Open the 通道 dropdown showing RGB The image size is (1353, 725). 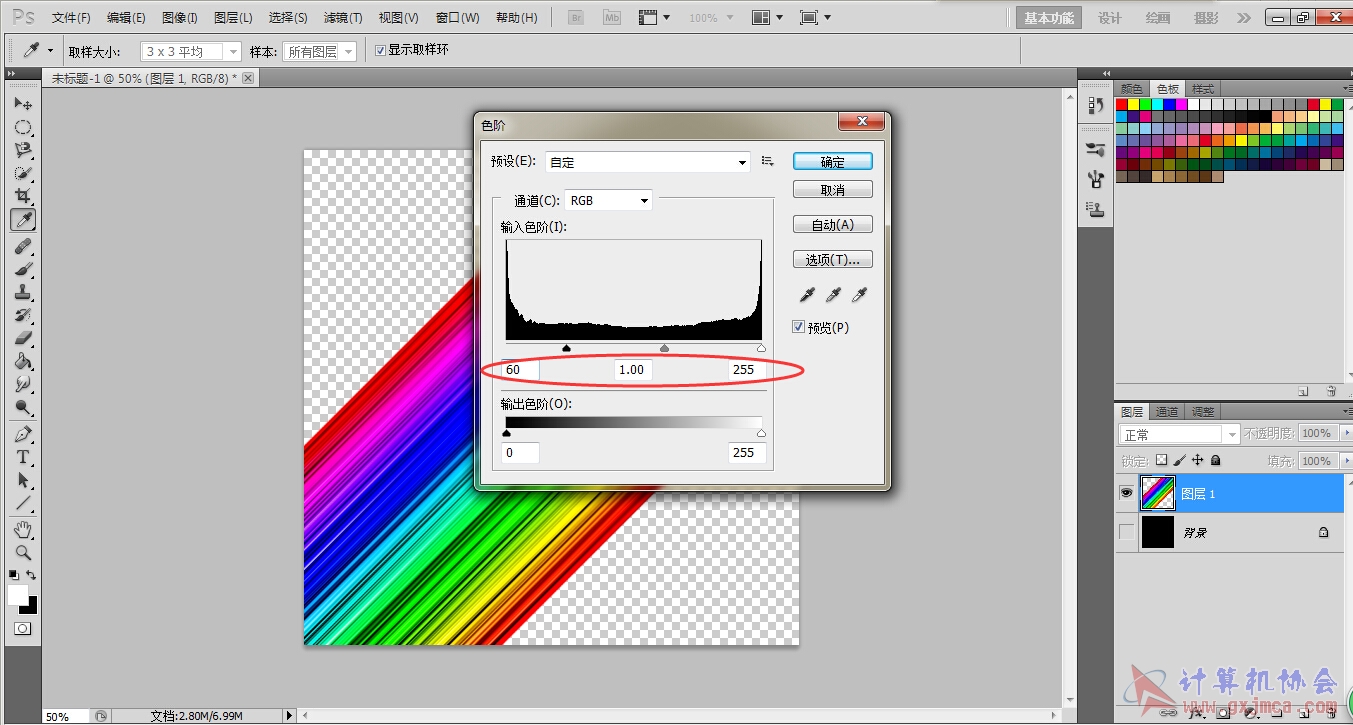609,200
